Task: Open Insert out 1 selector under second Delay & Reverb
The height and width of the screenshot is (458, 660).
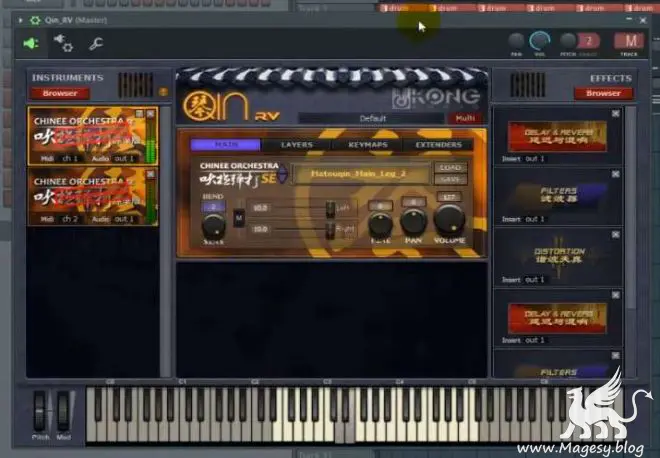Action: 535,340
